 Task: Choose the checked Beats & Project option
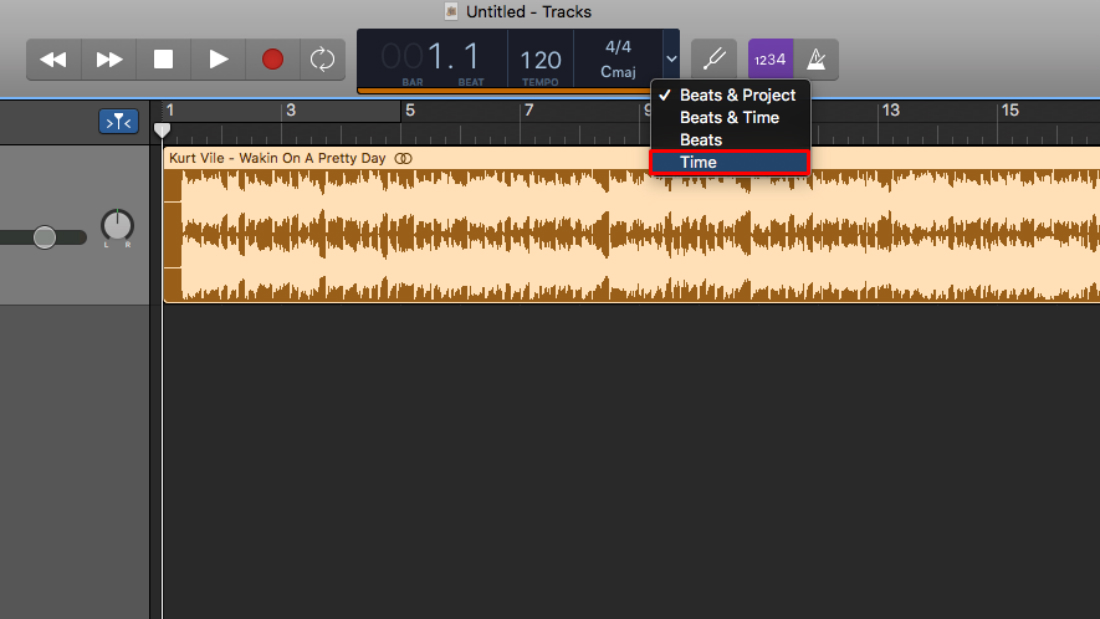pos(737,95)
